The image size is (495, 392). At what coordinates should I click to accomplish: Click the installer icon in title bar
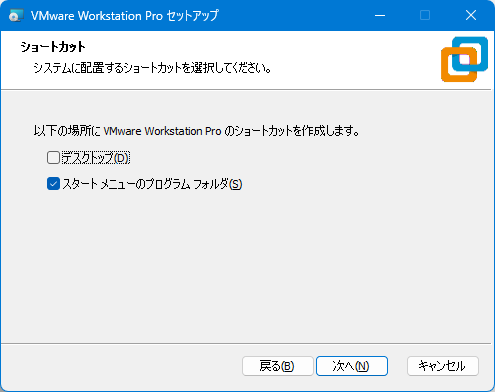pyautogui.click(x=16, y=15)
